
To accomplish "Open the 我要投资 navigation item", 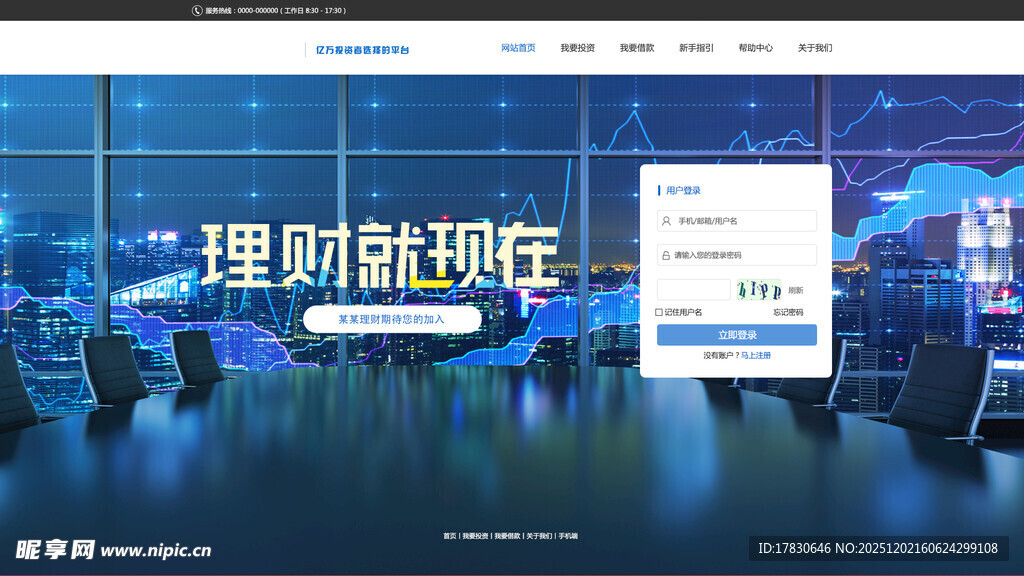I will pos(577,48).
